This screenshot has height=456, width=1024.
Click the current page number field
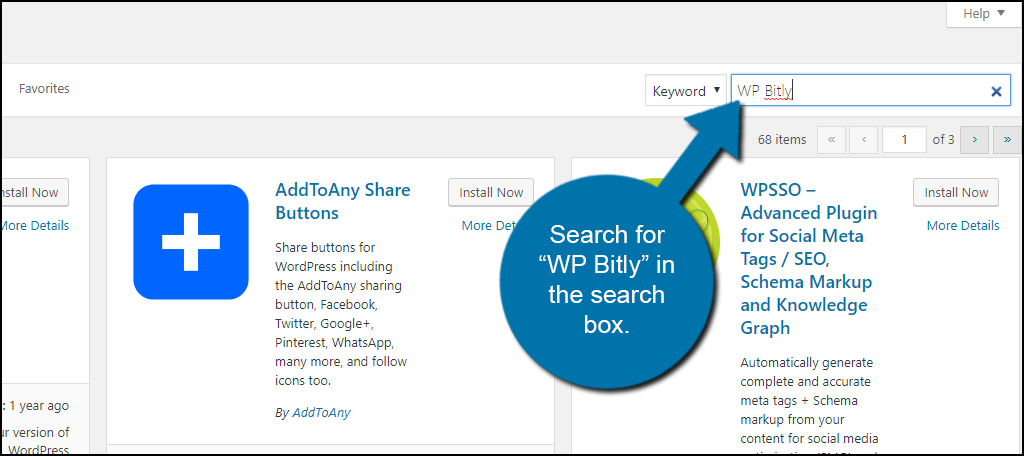(x=904, y=140)
